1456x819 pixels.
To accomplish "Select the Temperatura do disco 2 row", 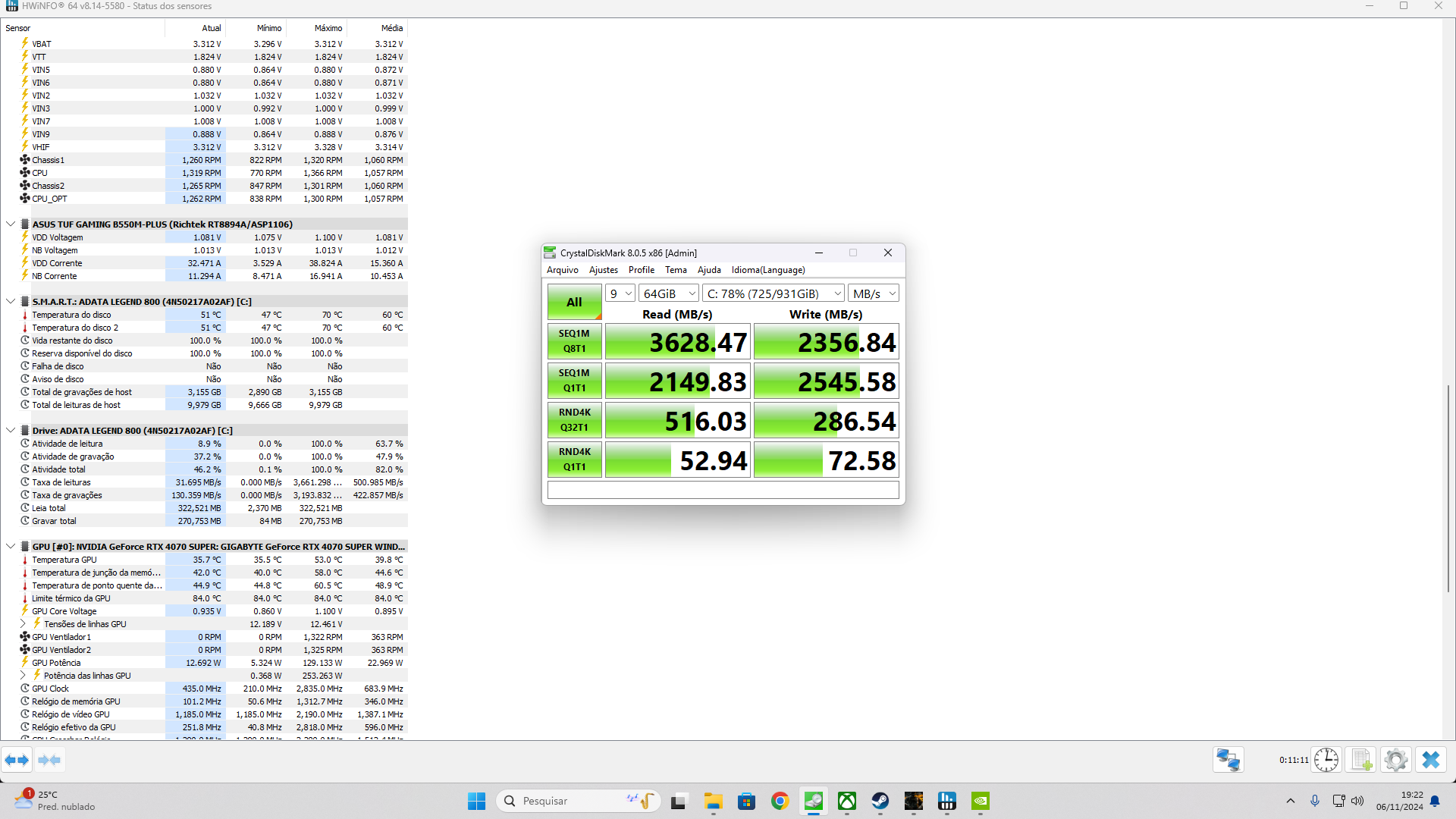I will point(205,328).
